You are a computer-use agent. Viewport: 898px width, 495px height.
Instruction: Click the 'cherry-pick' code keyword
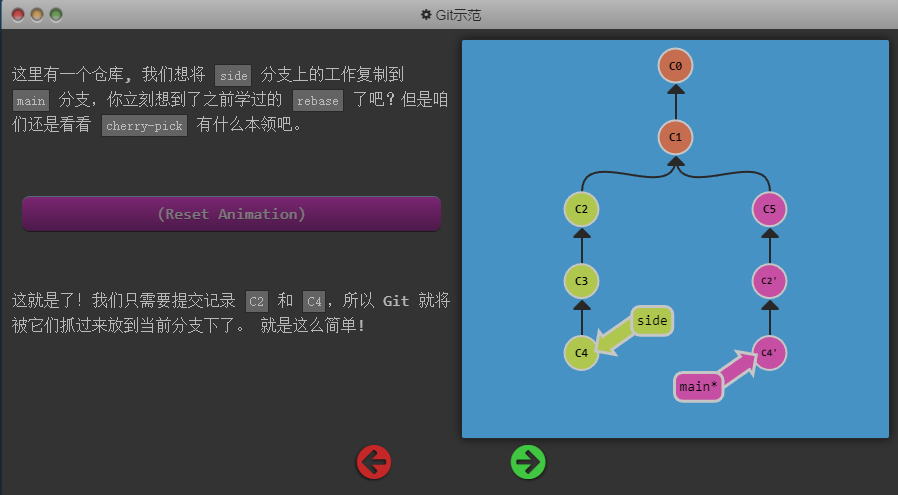click(144, 125)
